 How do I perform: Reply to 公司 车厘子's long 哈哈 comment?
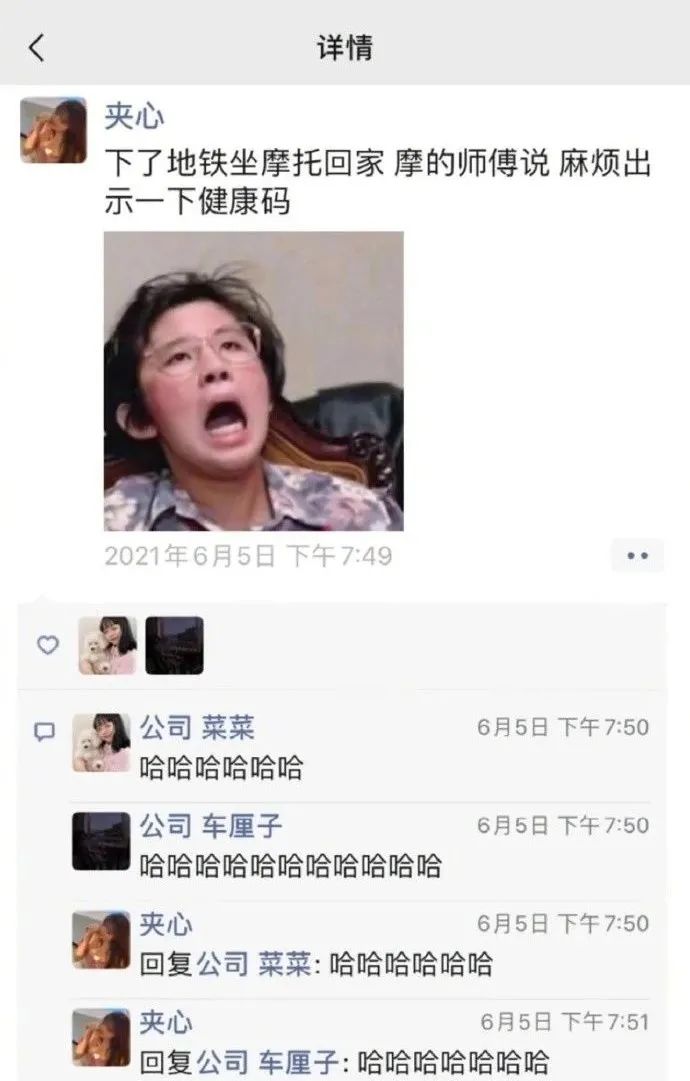pyautogui.click(x=290, y=866)
